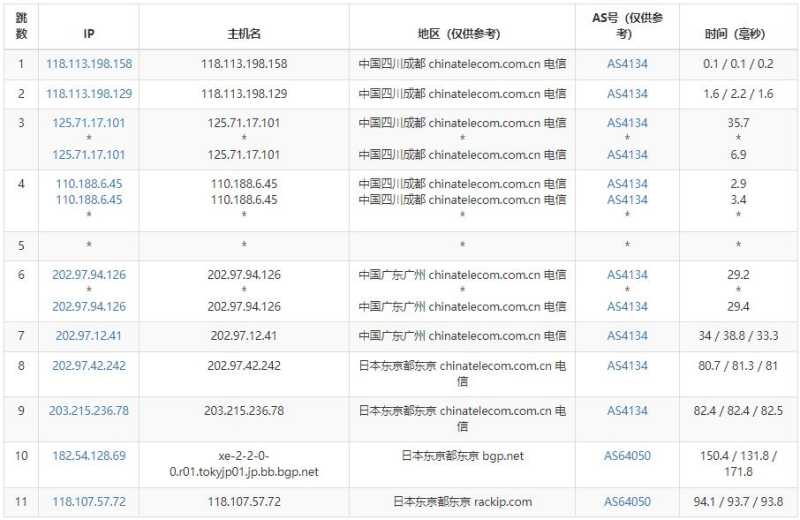Viewport: 800px width, 520px height.
Task: Click hop number 5 cell
Action: click(21, 245)
